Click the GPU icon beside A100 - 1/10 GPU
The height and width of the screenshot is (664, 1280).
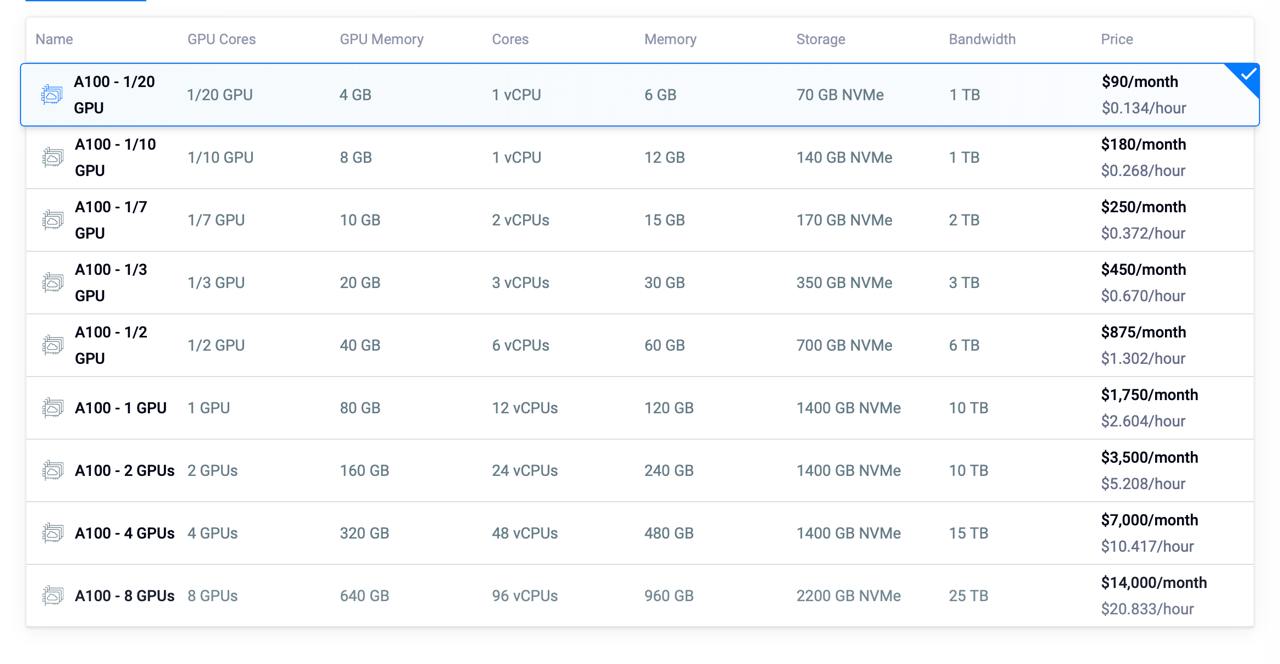pyautogui.click(x=53, y=157)
